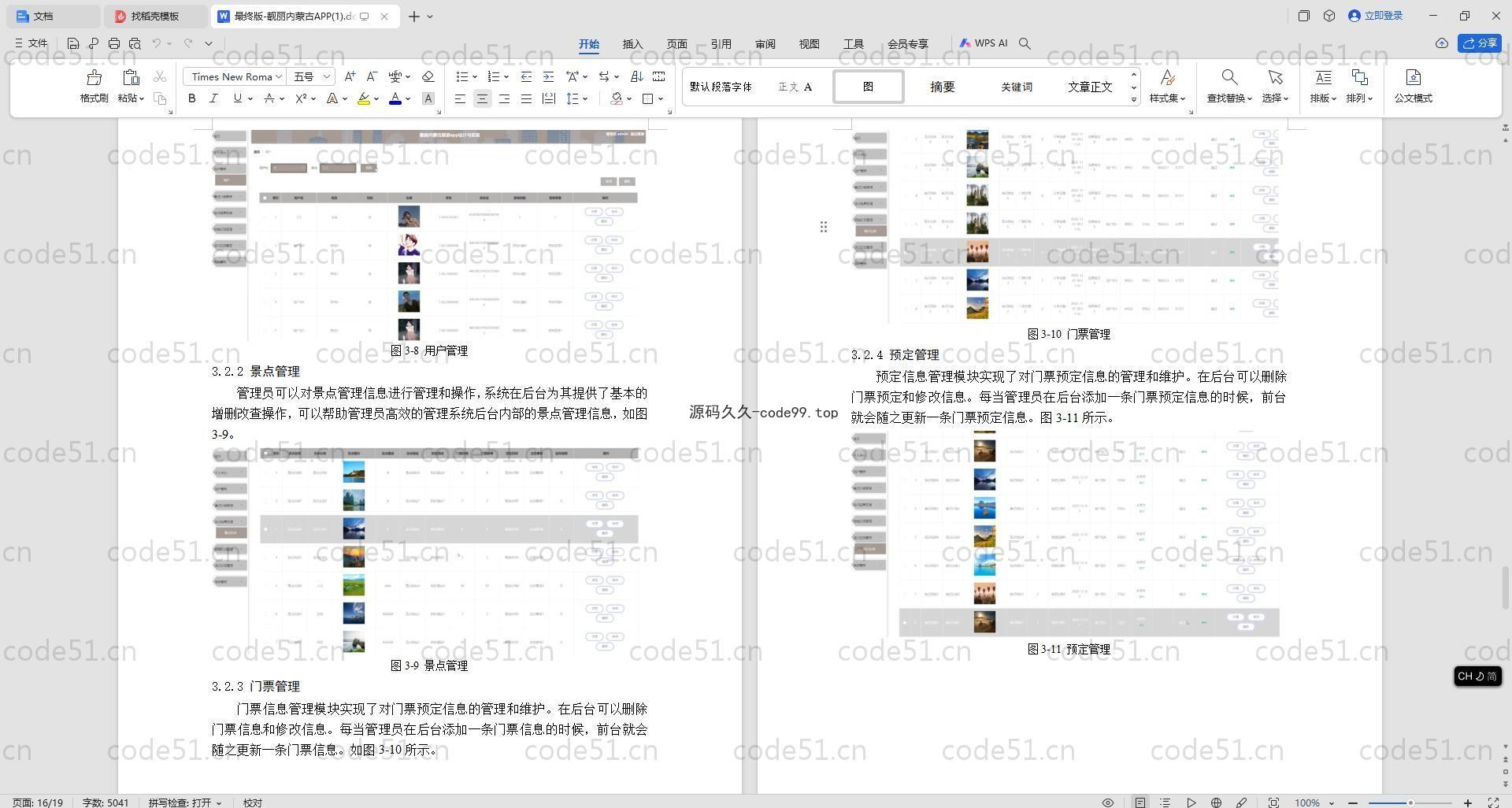
Task: Click the Style Set icon
Action: point(1168,77)
